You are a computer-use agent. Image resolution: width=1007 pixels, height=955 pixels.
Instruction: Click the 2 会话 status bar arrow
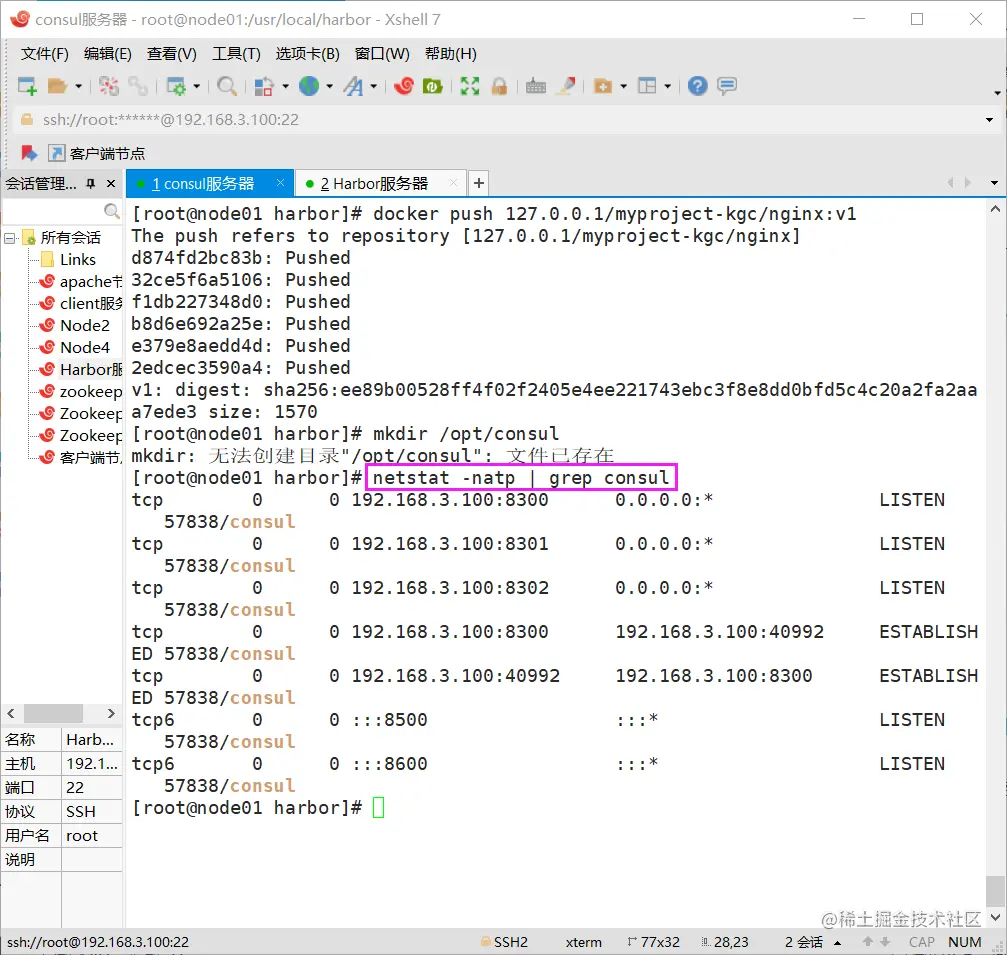click(837, 942)
